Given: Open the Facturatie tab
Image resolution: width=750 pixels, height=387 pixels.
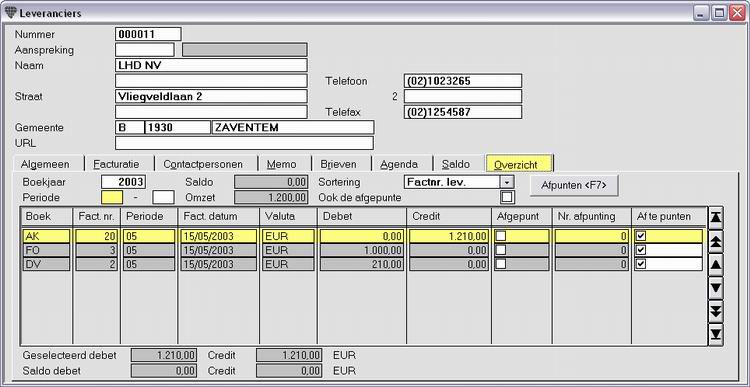Looking at the screenshot, I should [116, 164].
